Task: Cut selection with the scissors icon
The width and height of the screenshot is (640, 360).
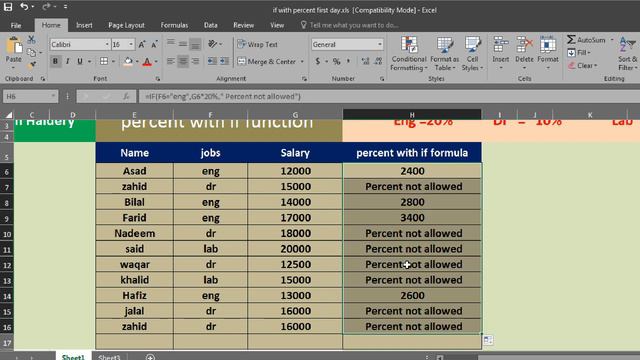Action: pyautogui.click(x=31, y=40)
